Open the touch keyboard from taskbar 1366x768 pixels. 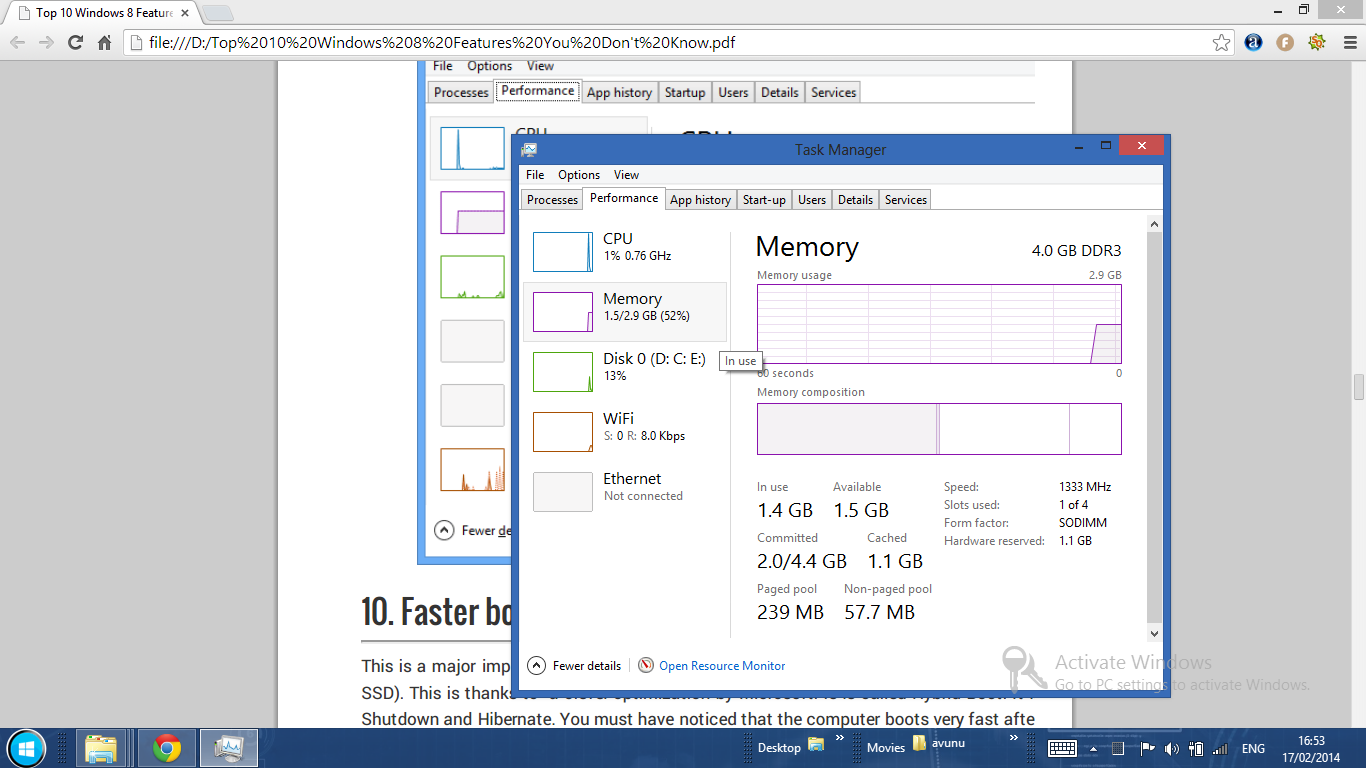[x=1062, y=748]
